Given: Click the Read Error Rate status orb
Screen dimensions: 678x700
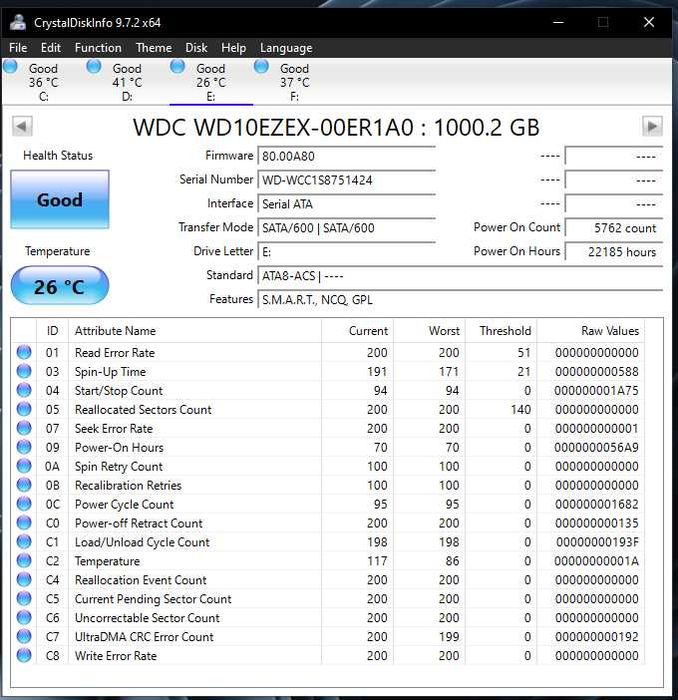Looking at the screenshot, I should click(24, 352).
